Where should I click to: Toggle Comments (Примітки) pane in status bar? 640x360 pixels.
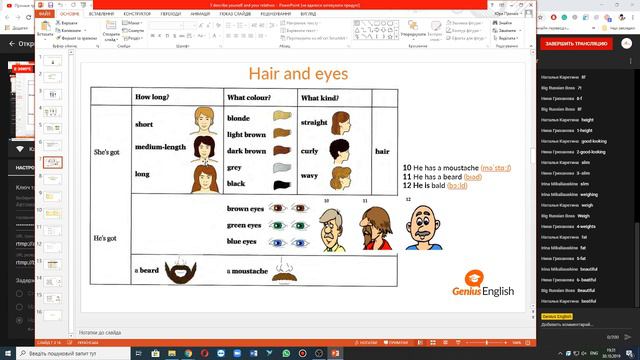pyautogui.click(x=396, y=343)
